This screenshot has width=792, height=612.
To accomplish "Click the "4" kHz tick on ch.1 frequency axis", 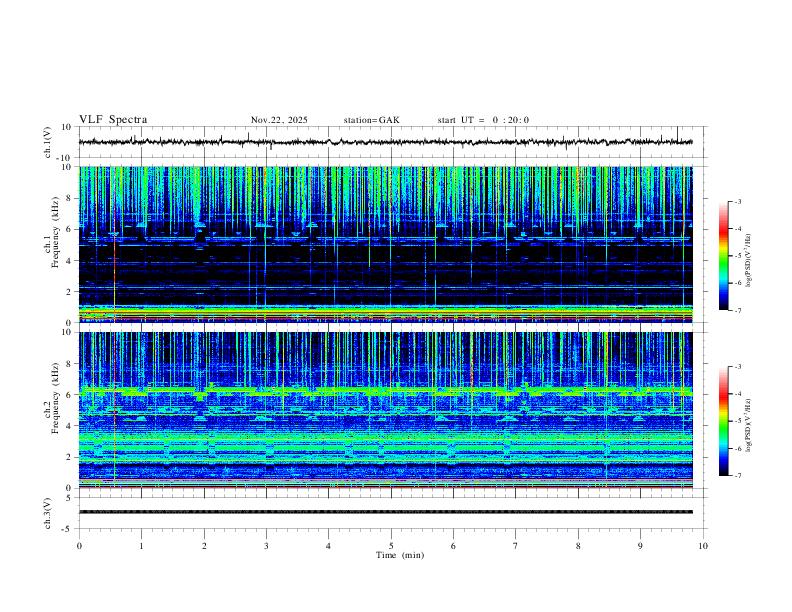I will pyautogui.click(x=70, y=261).
